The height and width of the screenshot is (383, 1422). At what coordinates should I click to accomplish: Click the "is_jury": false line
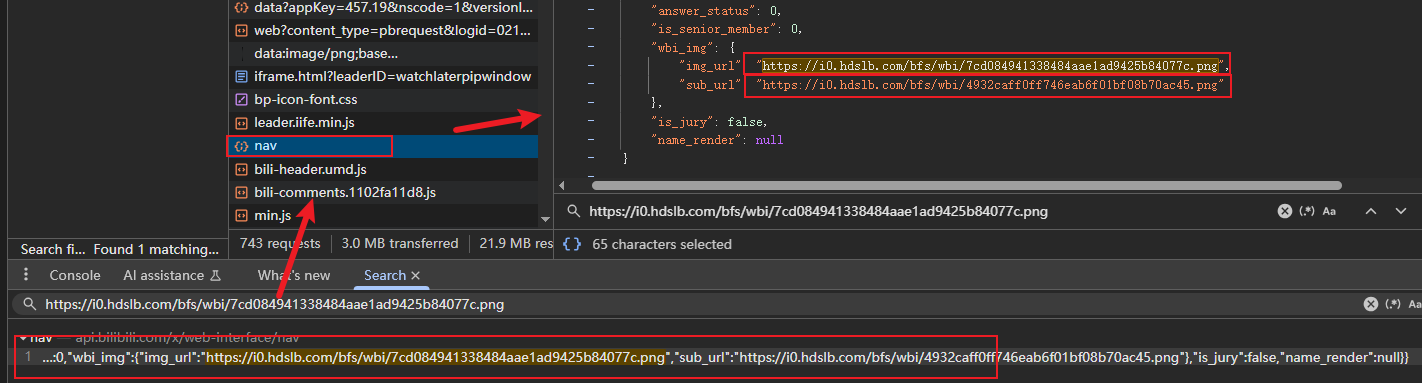(x=709, y=122)
